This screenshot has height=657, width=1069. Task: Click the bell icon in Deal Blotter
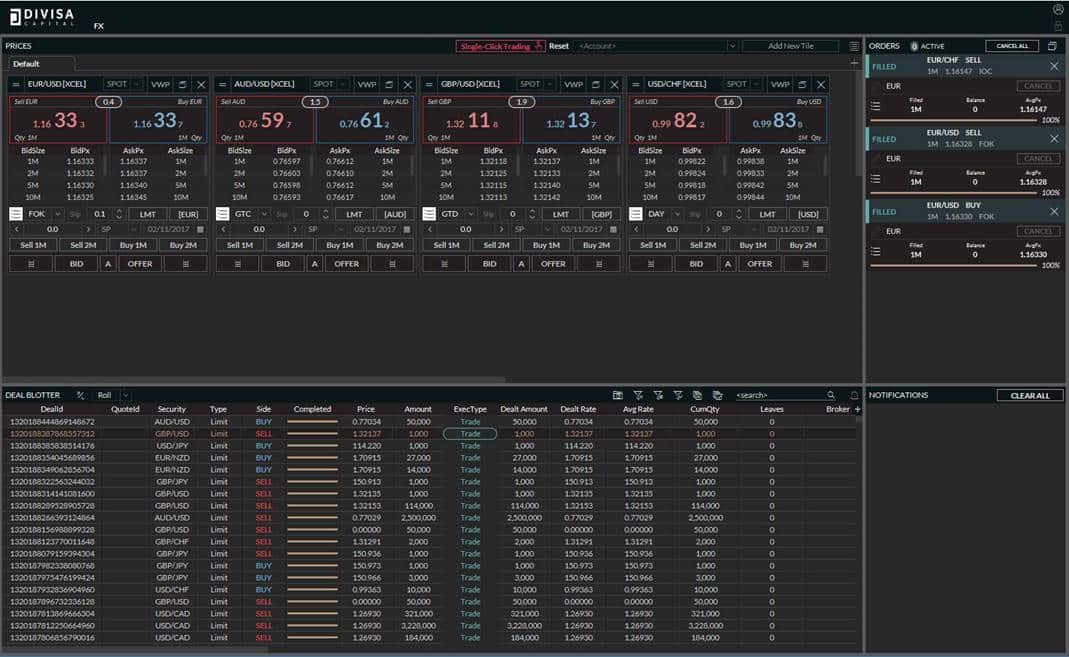[x=854, y=396]
